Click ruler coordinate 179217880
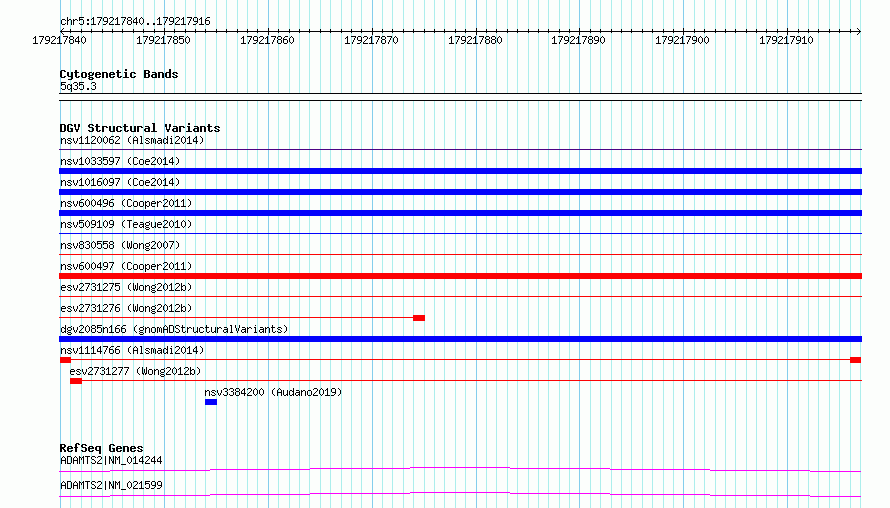Image resolution: width=890 pixels, height=508 pixels. [475, 40]
